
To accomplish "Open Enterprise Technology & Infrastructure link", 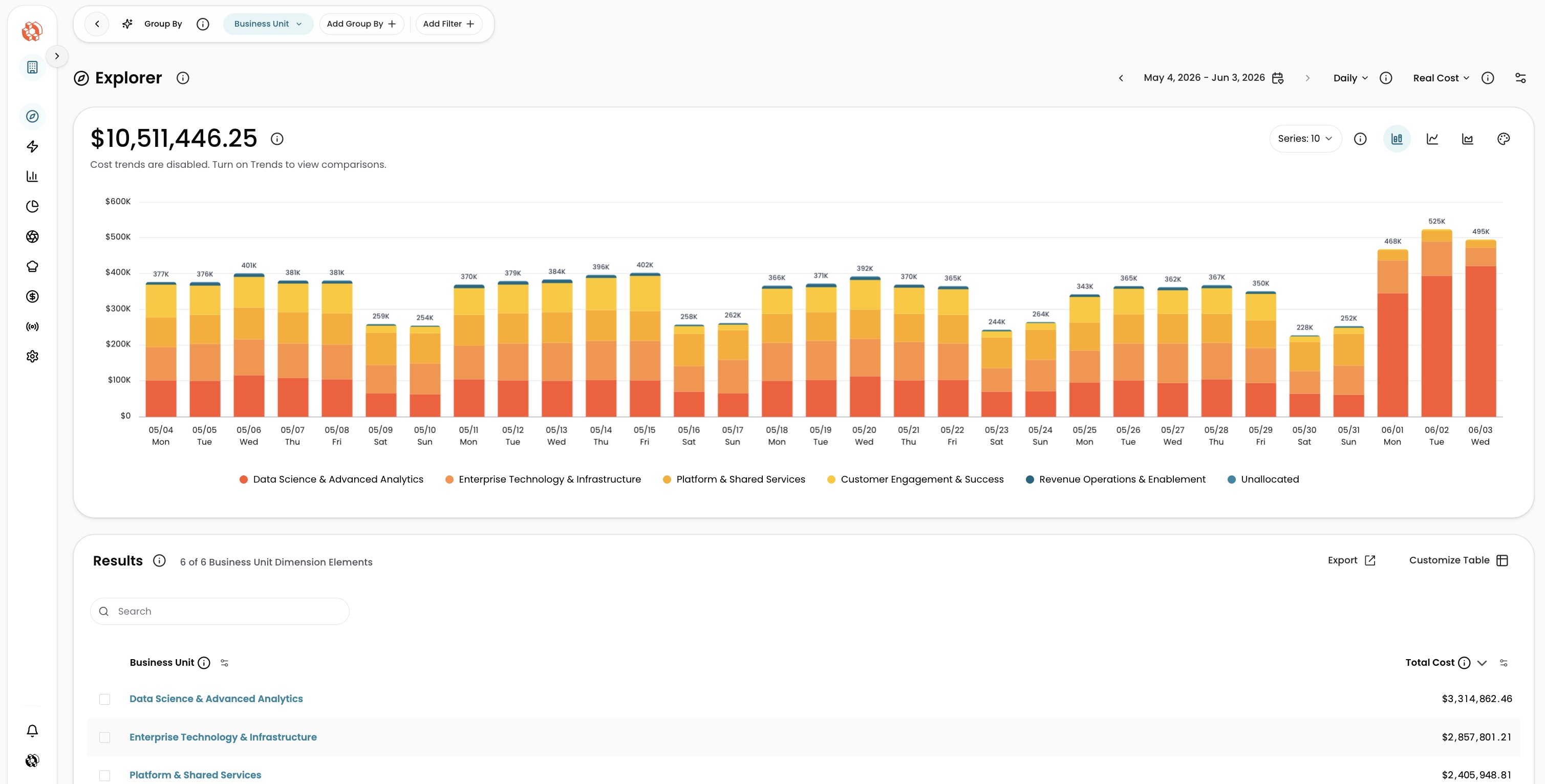I will point(223,736).
